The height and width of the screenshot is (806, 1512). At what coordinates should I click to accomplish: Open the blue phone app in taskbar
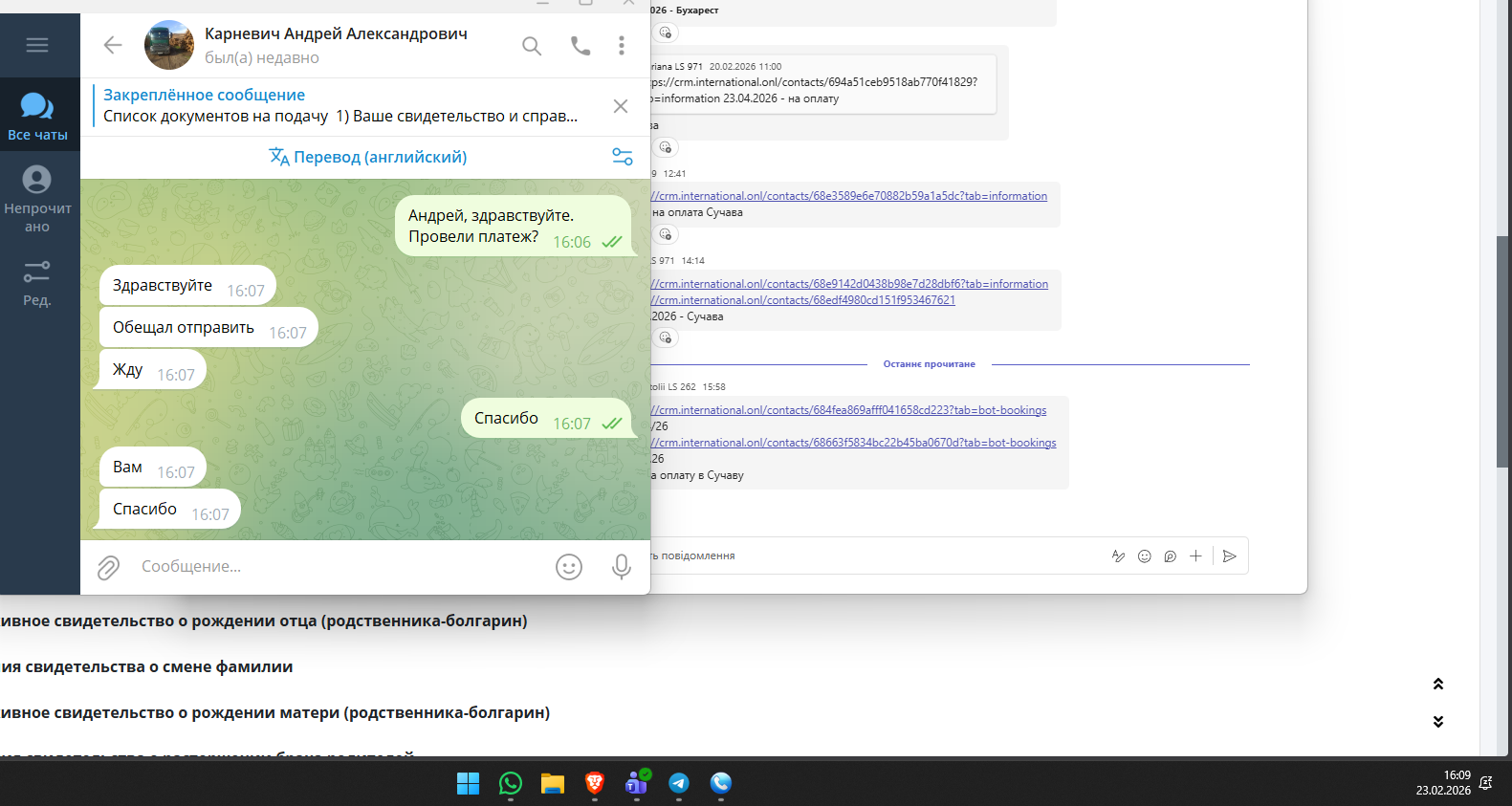point(721,784)
